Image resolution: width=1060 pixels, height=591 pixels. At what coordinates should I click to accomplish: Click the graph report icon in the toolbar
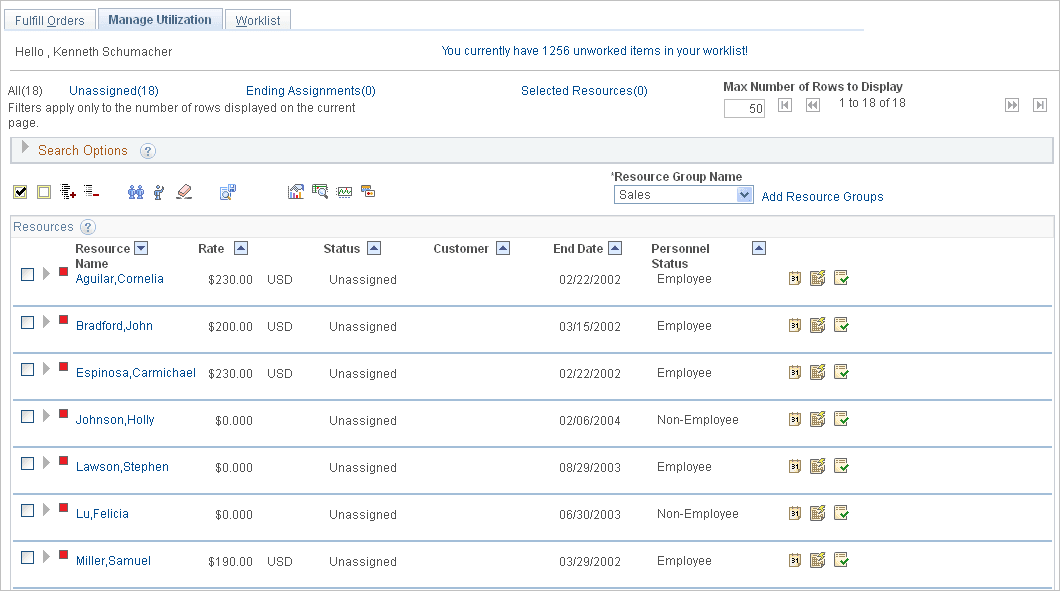(344, 190)
